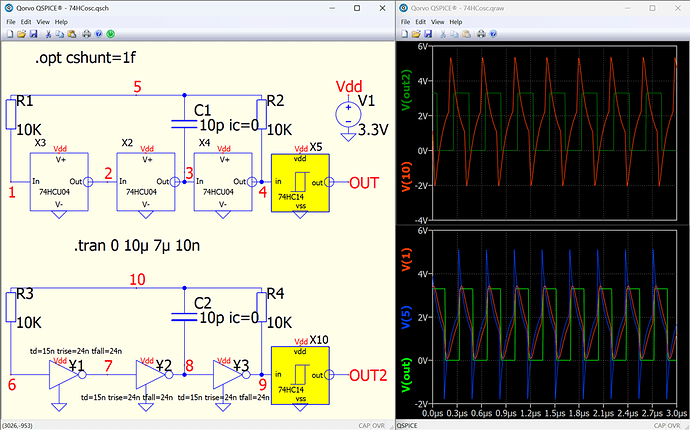Image resolution: width=690 pixels, height=430 pixels.
Task: Click the 3.3V value of V1
Action: coord(373,130)
